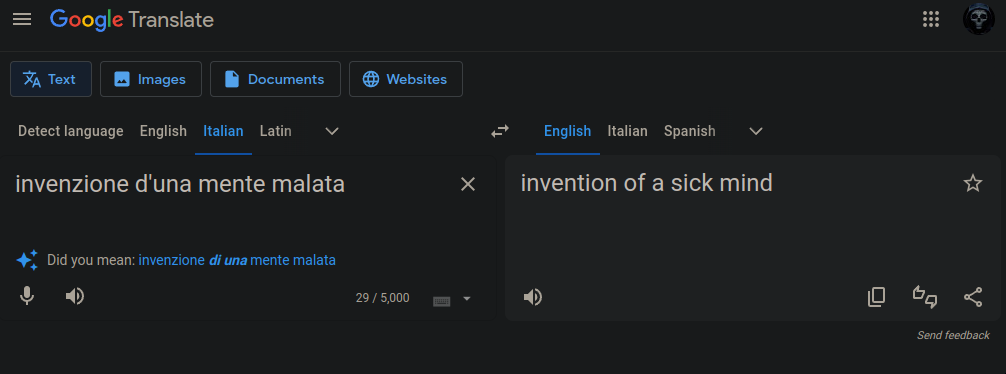Save translation with the star icon
The height and width of the screenshot is (374, 1006).
click(x=973, y=183)
